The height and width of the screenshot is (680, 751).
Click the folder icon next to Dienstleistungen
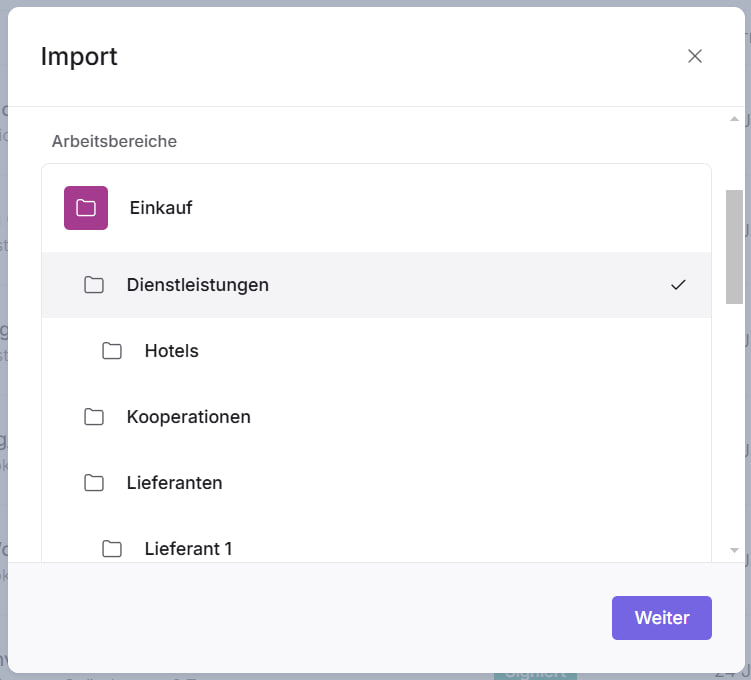pyautogui.click(x=94, y=285)
